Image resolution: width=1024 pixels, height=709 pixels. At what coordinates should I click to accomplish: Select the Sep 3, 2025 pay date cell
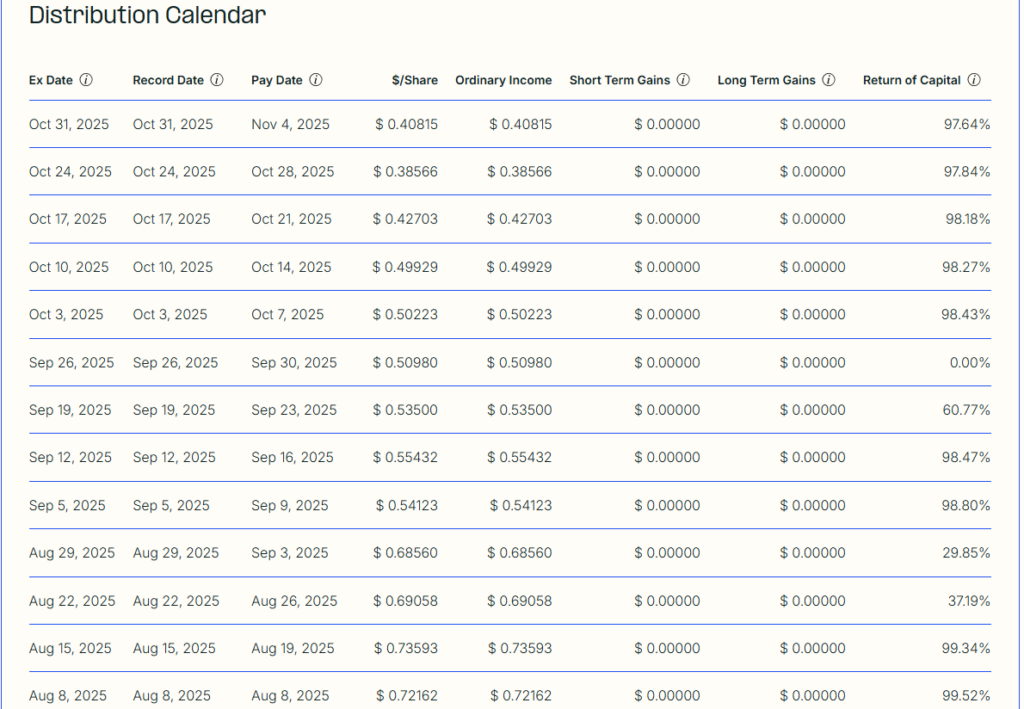point(290,553)
